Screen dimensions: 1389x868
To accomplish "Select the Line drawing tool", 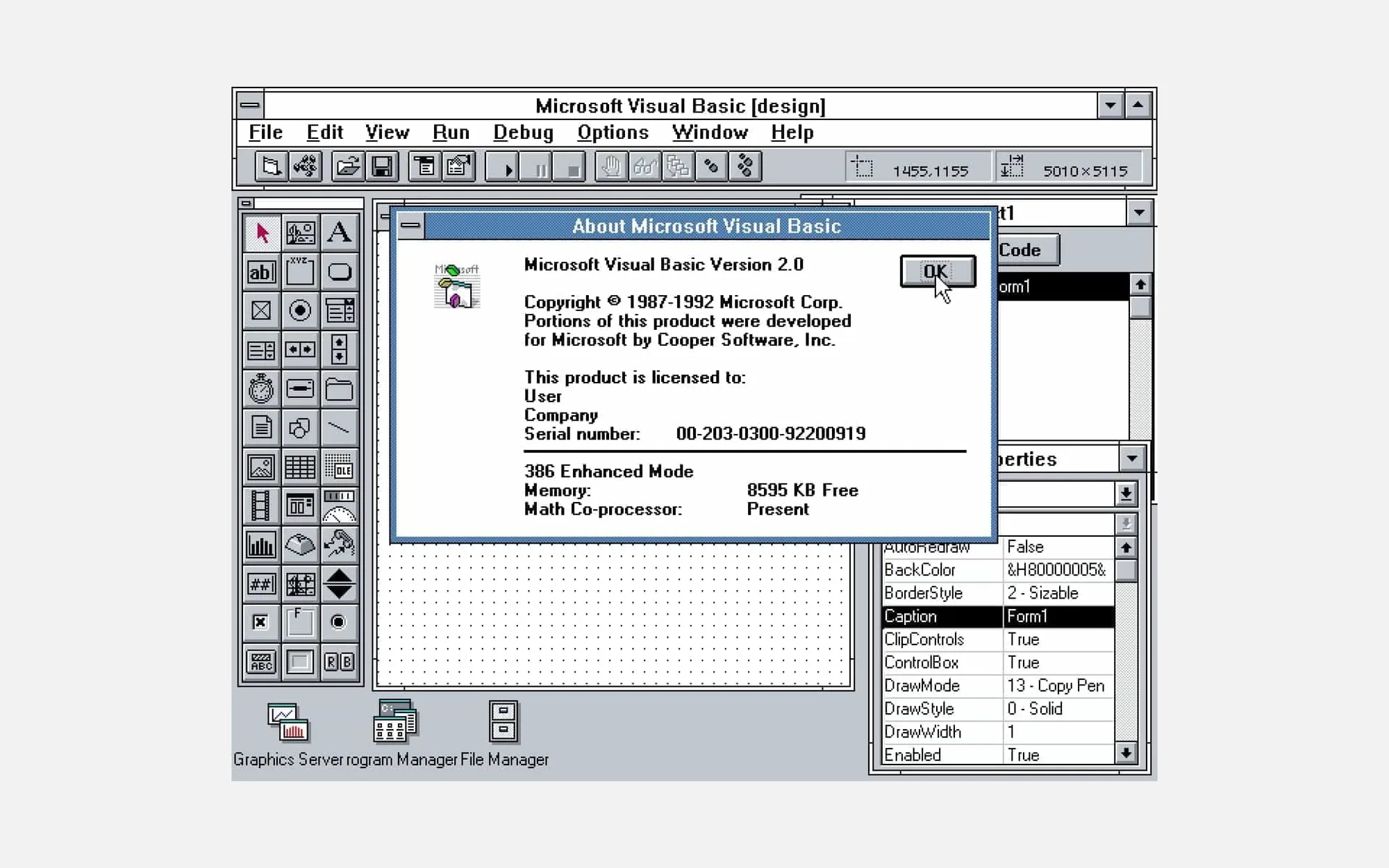I will click(x=339, y=428).
